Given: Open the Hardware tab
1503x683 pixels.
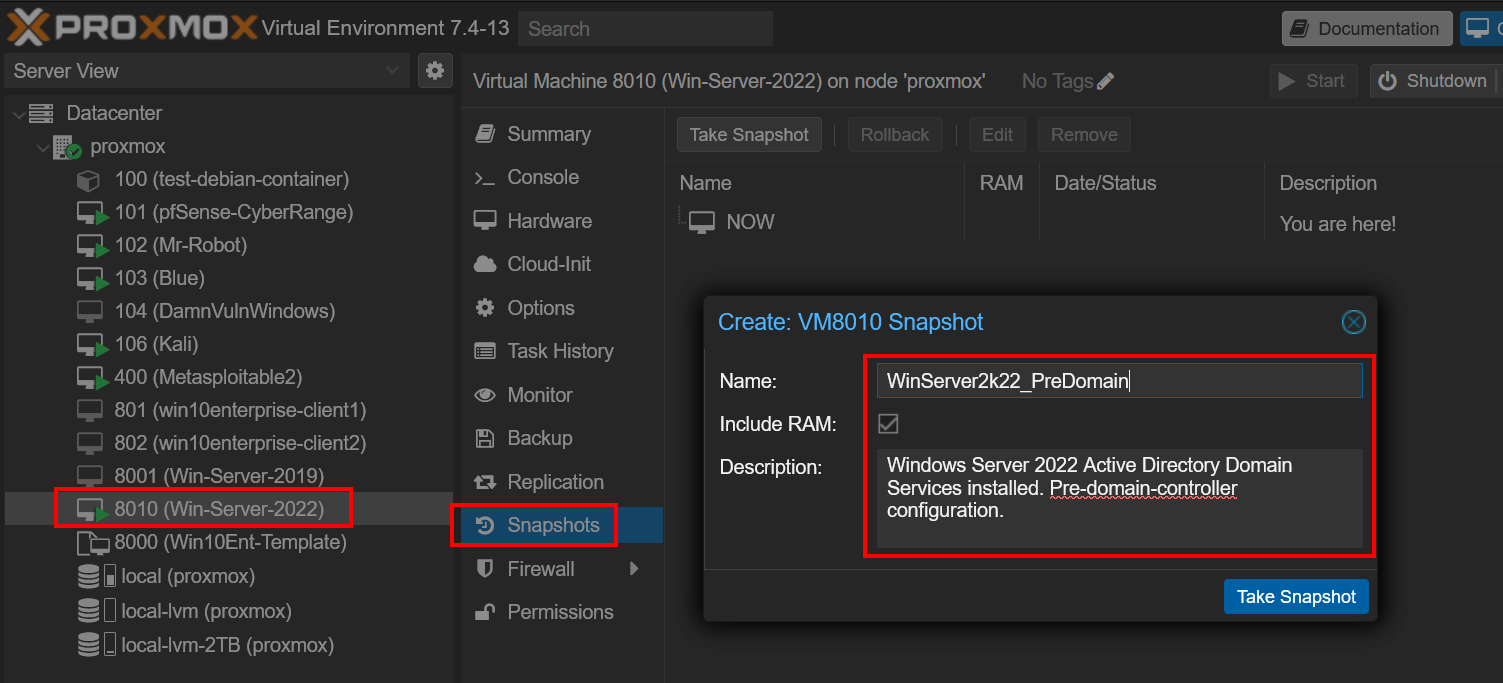Looking at the screenshot, I should (x=548, y=221).
